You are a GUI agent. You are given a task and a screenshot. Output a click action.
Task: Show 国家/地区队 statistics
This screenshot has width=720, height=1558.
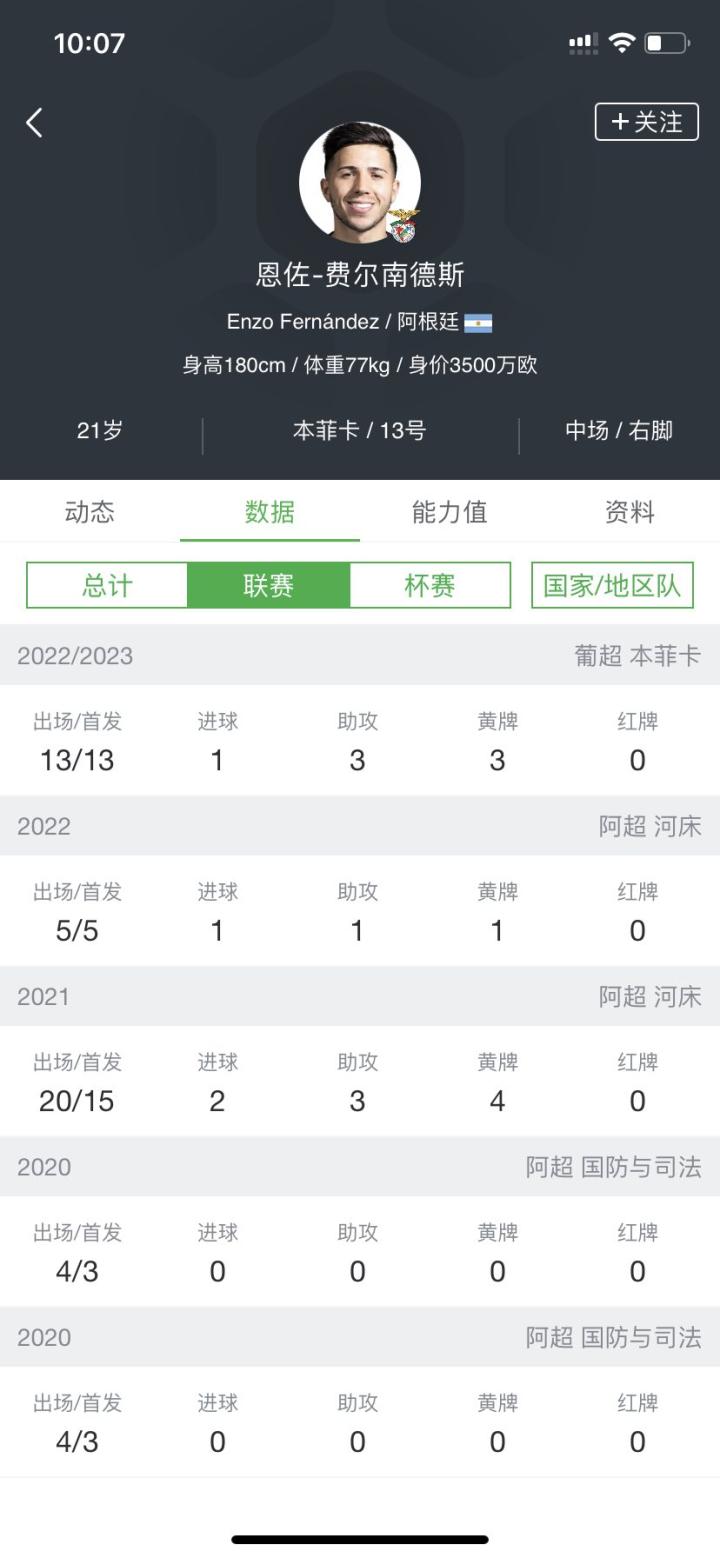pos(612,586)
